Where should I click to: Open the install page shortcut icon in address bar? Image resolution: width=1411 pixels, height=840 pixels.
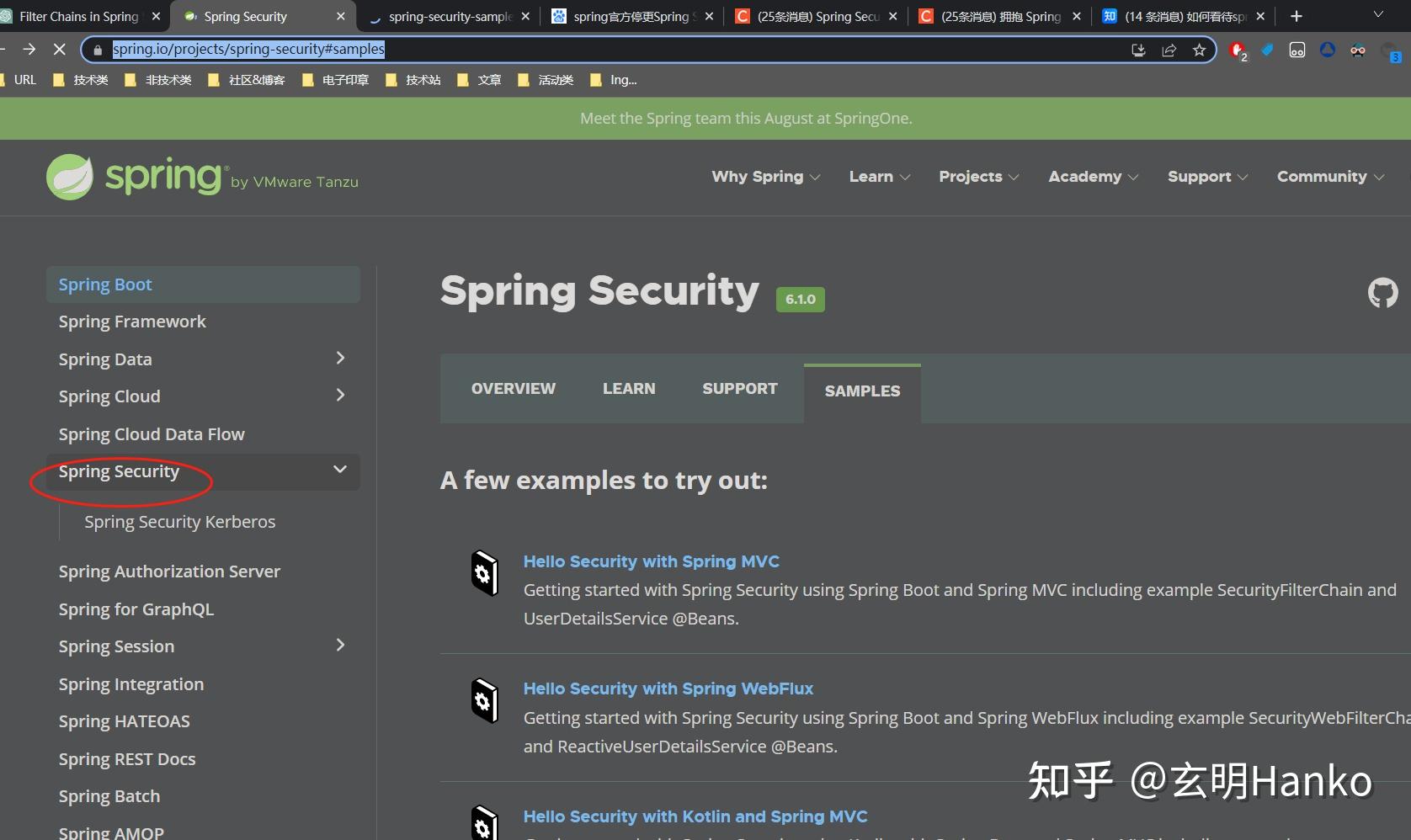pyautogui.click(x=1137, y=50)
